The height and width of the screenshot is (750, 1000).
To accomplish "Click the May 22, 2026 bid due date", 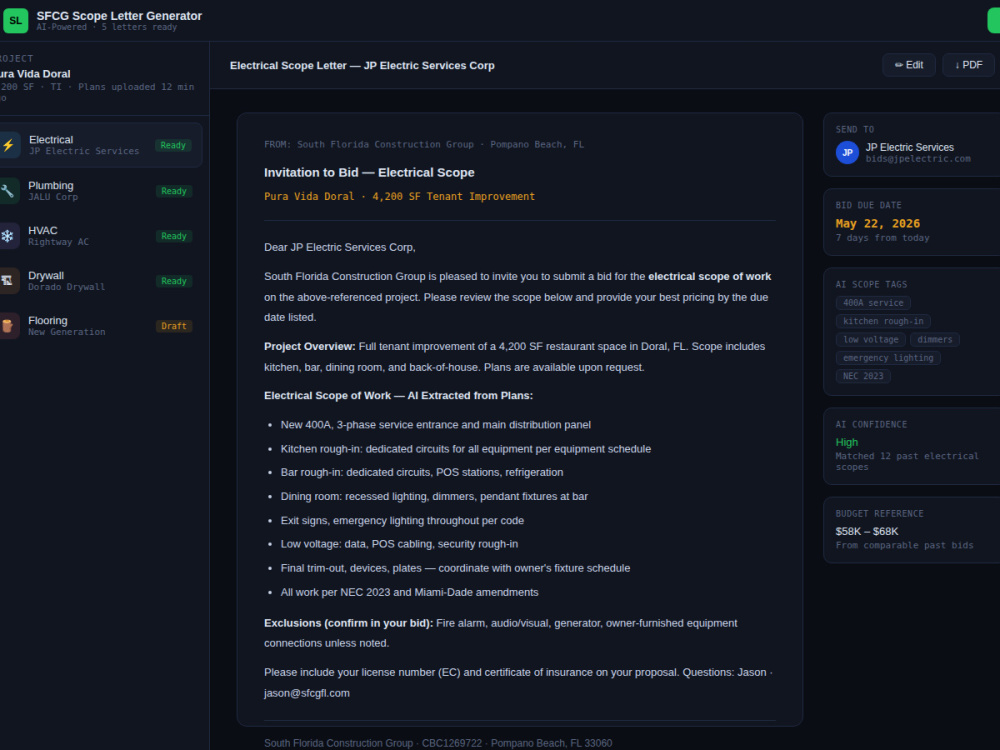I will [x=878, y=224].
